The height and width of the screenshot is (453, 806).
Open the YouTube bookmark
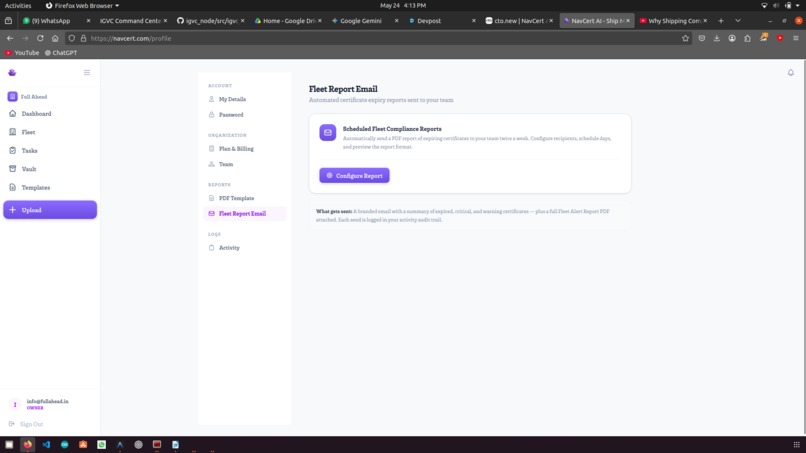click(22, 52)
